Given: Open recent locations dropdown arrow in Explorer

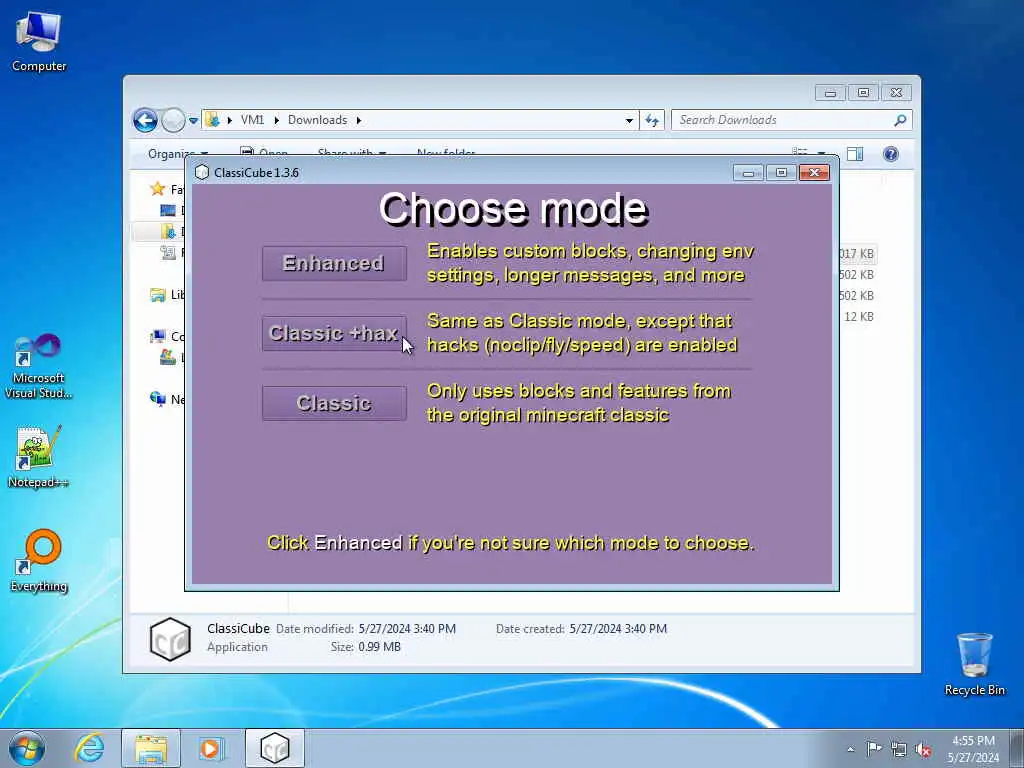Looking at the screenshot, I should point(193,120).
